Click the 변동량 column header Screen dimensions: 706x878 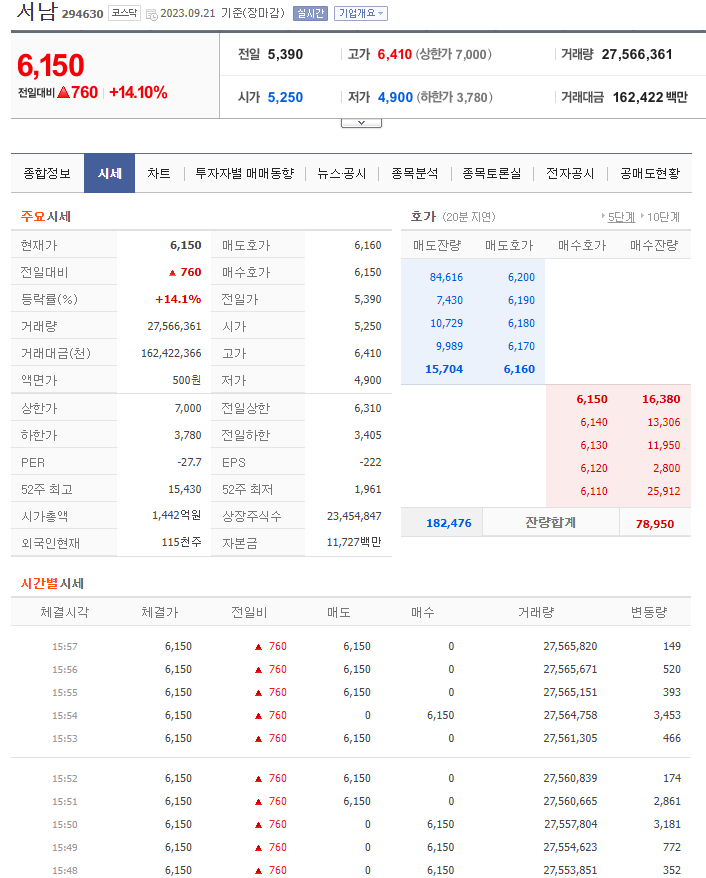[x=649, y=613]
